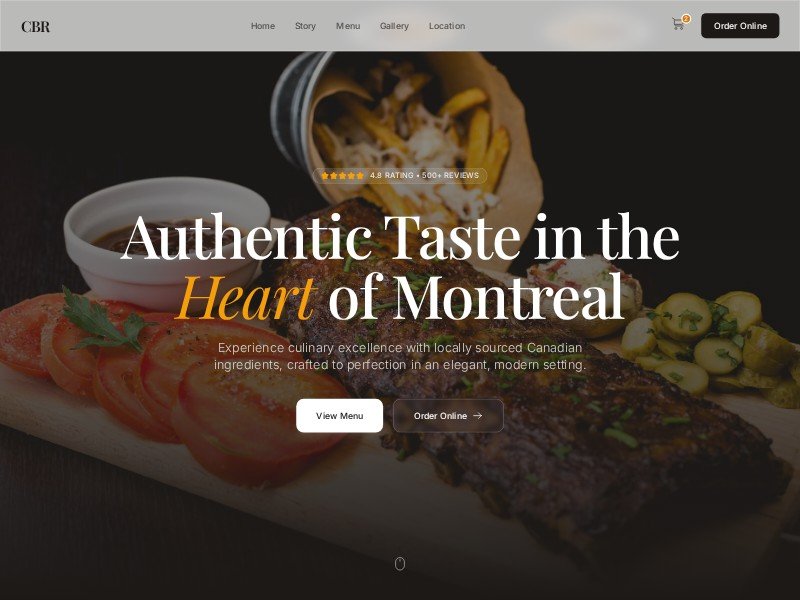The image size is (800, 600).
Task: Click the dark Order Online header button
Action: click(x=740, y=26)
